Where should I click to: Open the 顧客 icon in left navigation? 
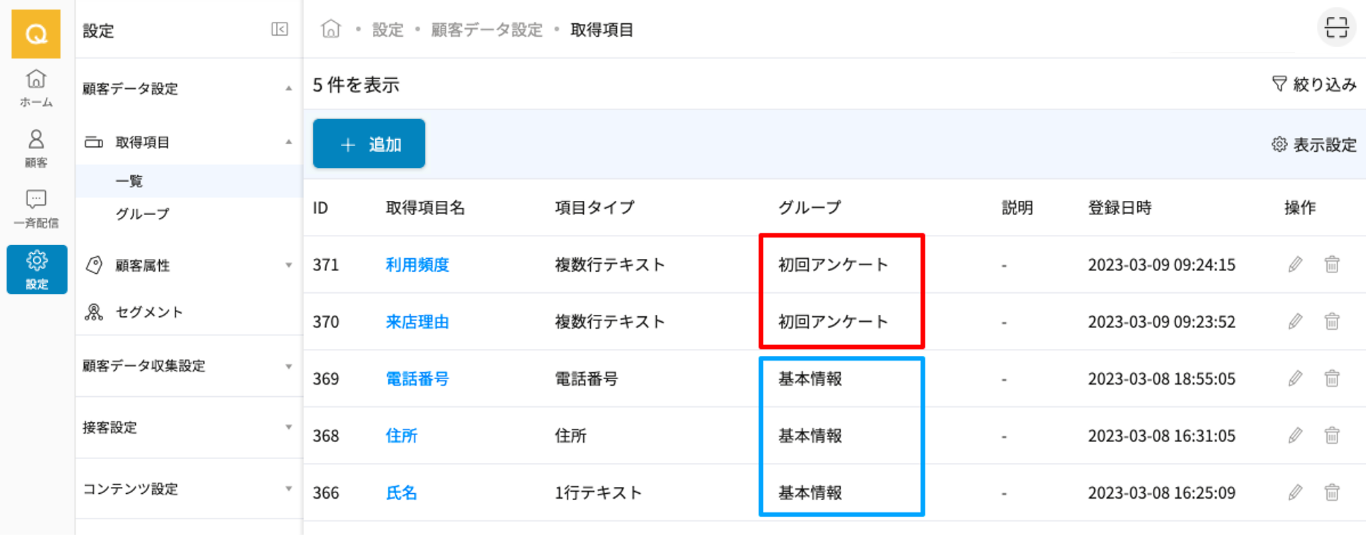36,148
